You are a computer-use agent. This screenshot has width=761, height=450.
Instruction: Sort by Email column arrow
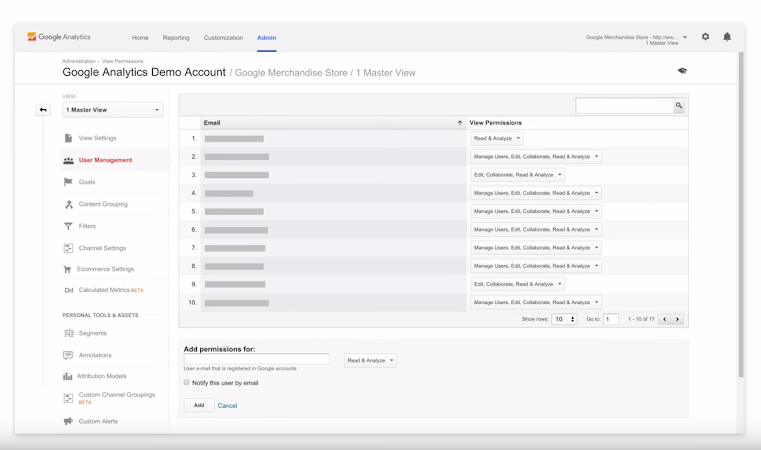[460, 123]
